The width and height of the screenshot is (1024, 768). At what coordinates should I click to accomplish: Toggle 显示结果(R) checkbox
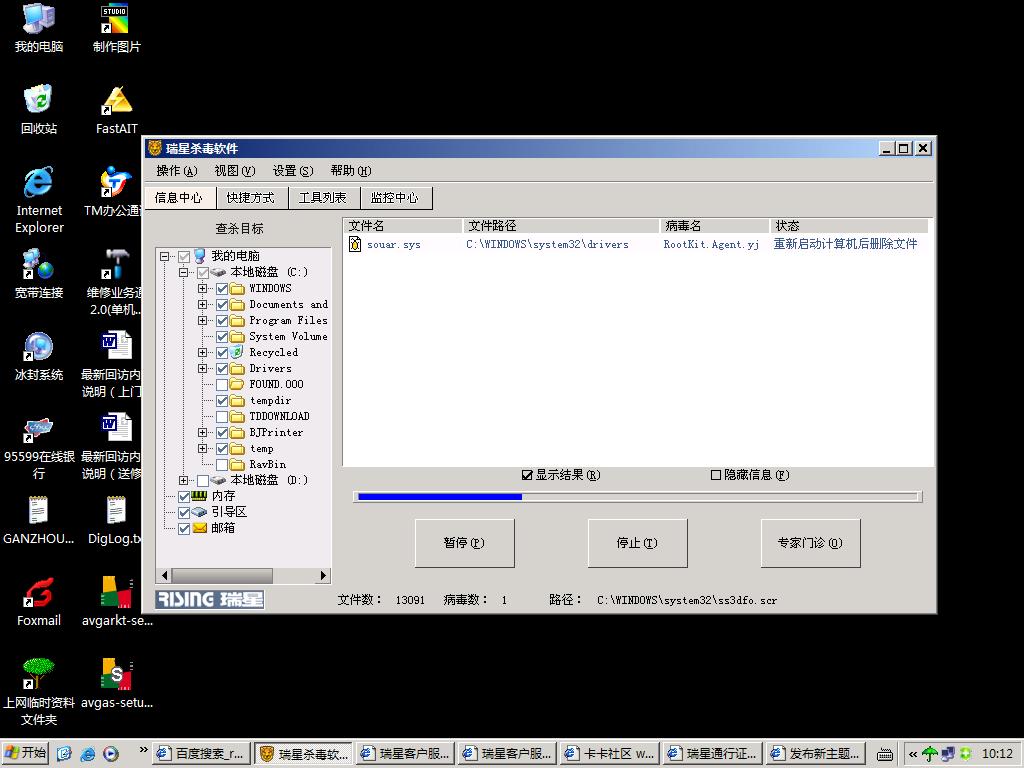coord(527,475)
